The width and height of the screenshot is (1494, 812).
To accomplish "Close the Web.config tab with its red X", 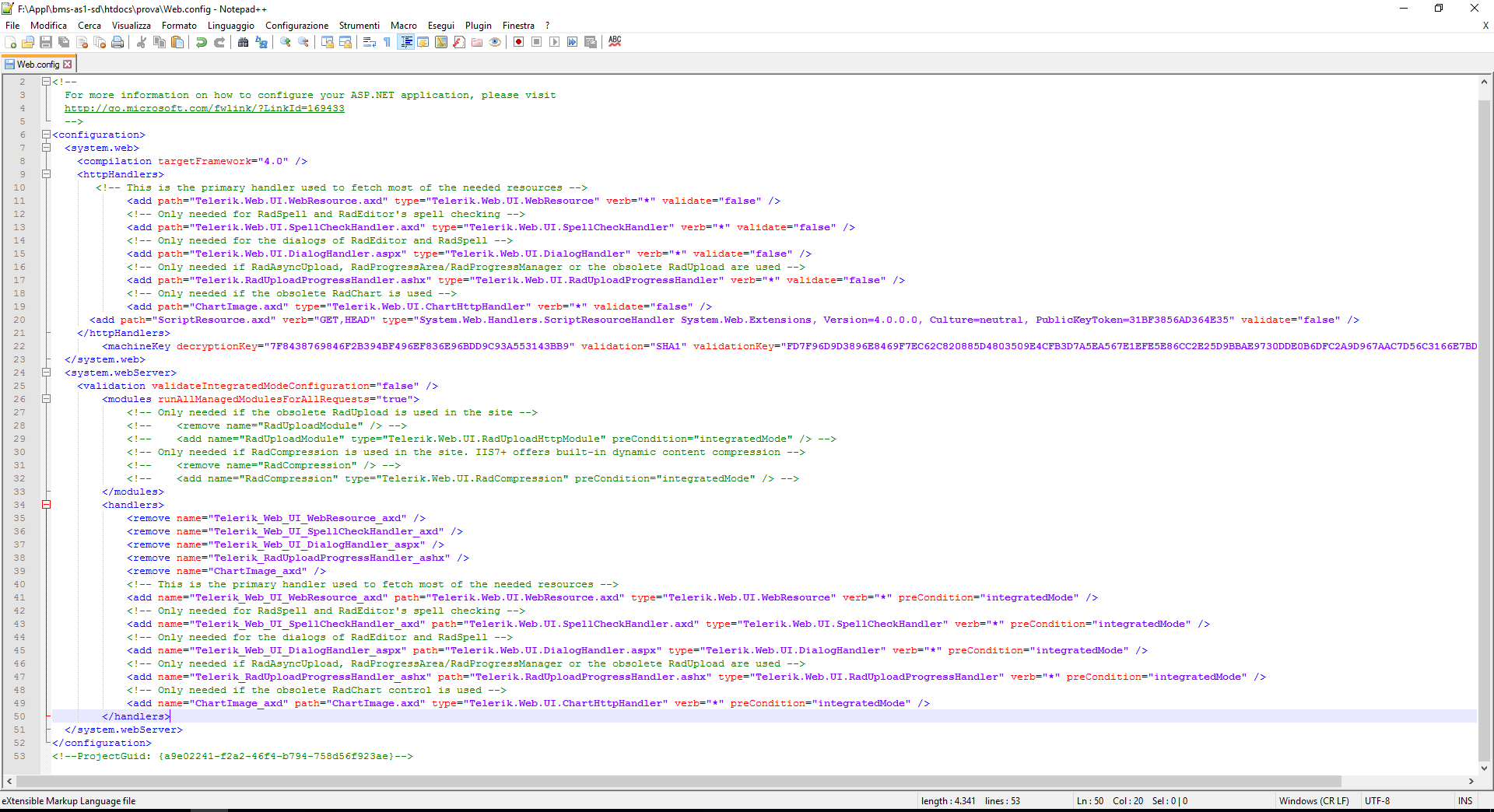I will [68, 65].
